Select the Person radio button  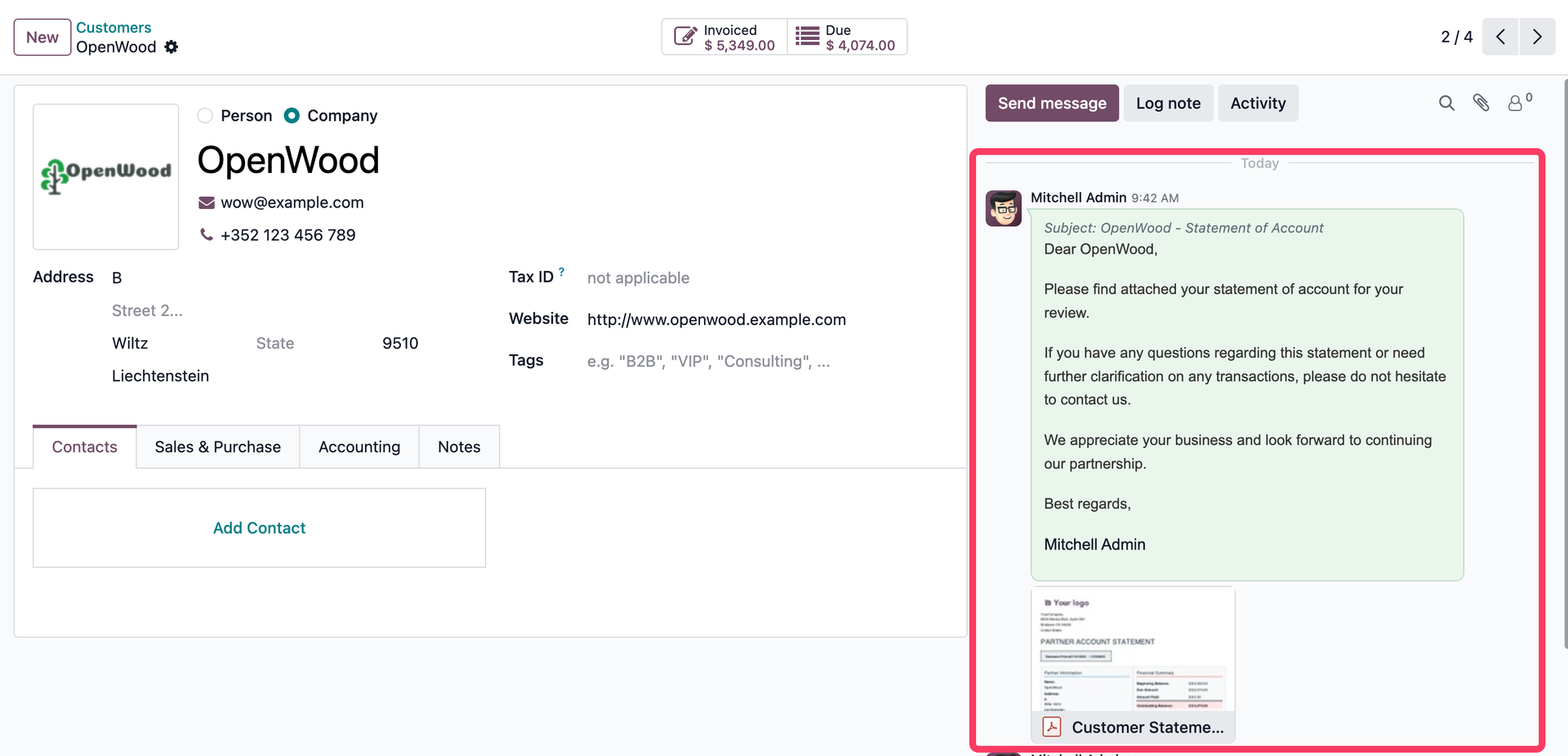click(x=205, y=115)
